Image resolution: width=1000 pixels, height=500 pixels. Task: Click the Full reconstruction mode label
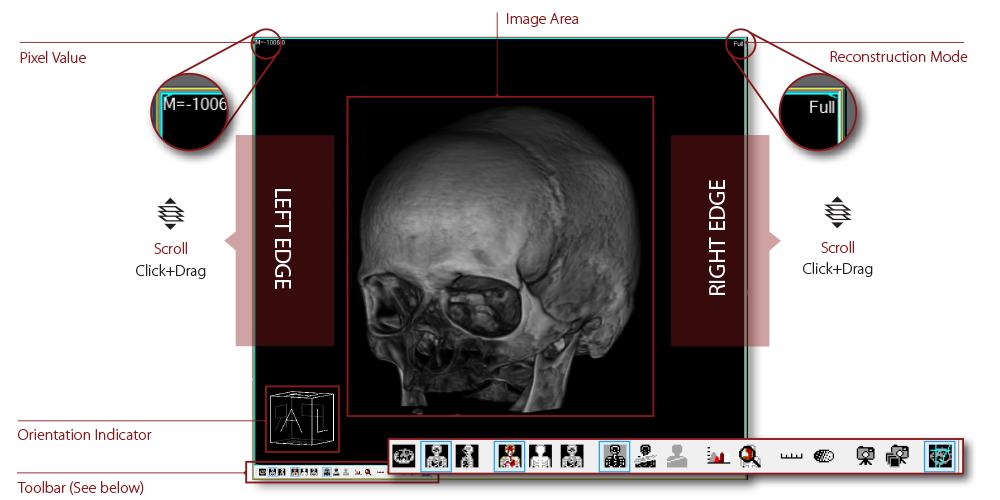tap(738, 44)
